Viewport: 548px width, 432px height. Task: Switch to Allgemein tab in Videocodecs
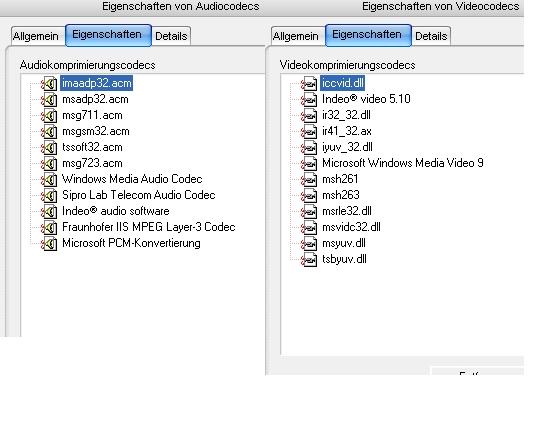pos(296,36)
